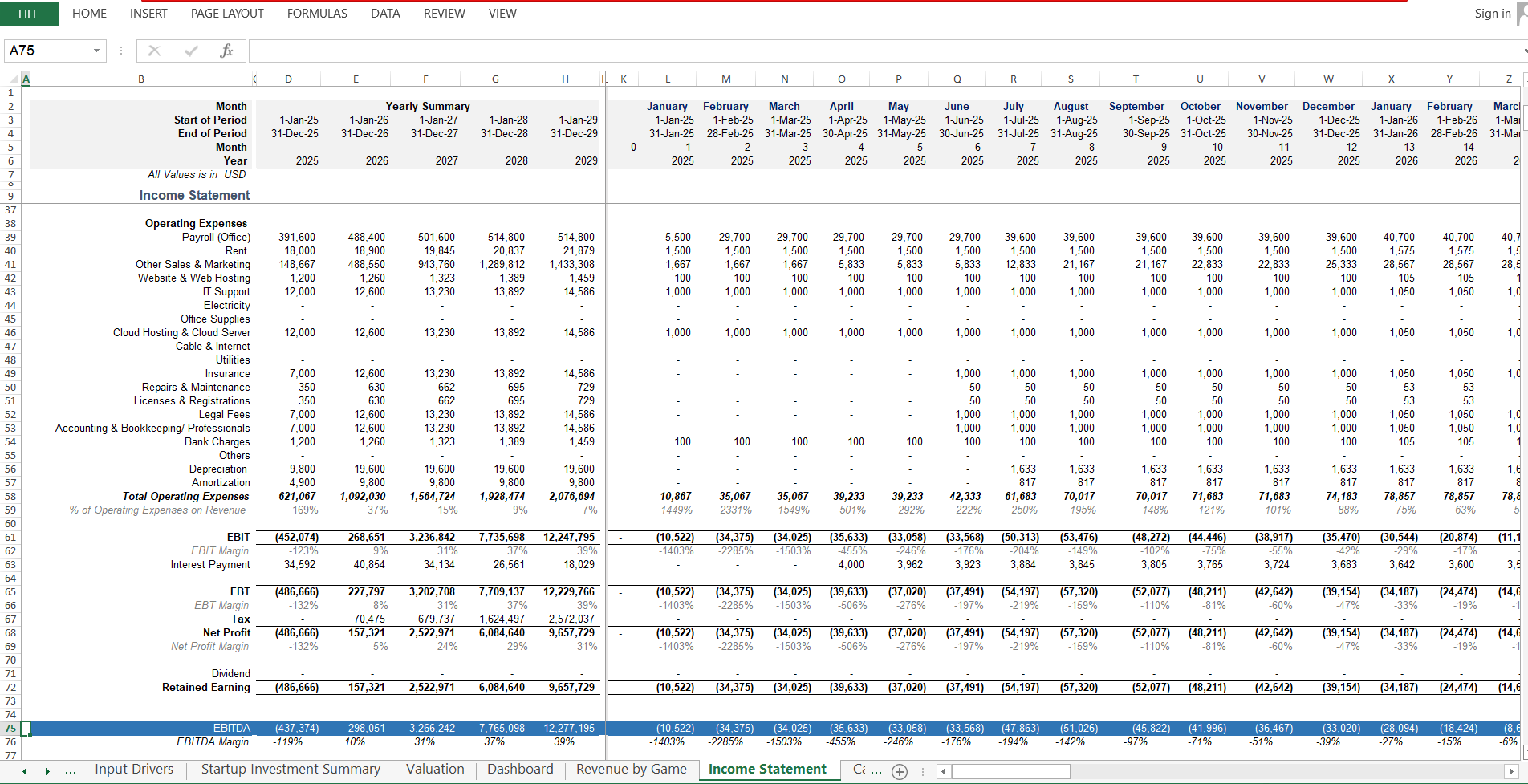The image size is (1528, 784).
Task: Select row 58 header
Action: coord(10,496)
